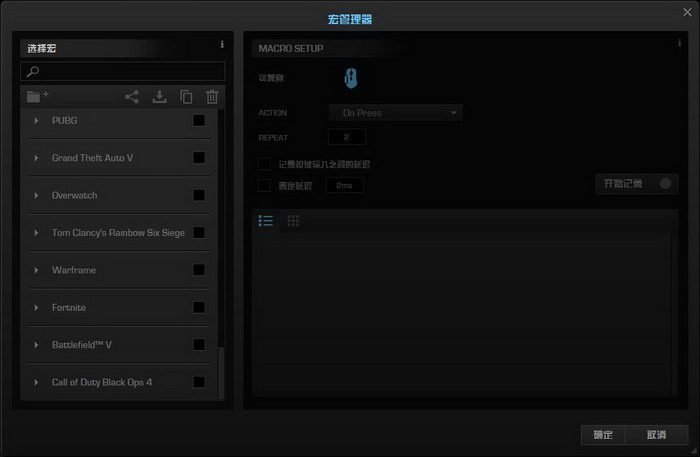
Task: Enable the fixed delay checkbox beside 2ms
Action: [x=264, y=185]
